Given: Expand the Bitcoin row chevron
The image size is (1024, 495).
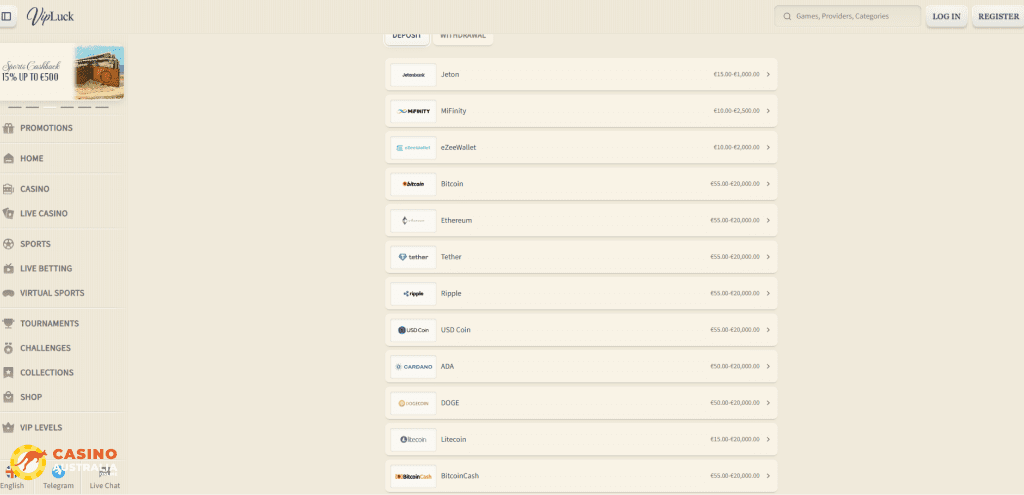Looking at the screenshot, I should (x=768, y=184).
